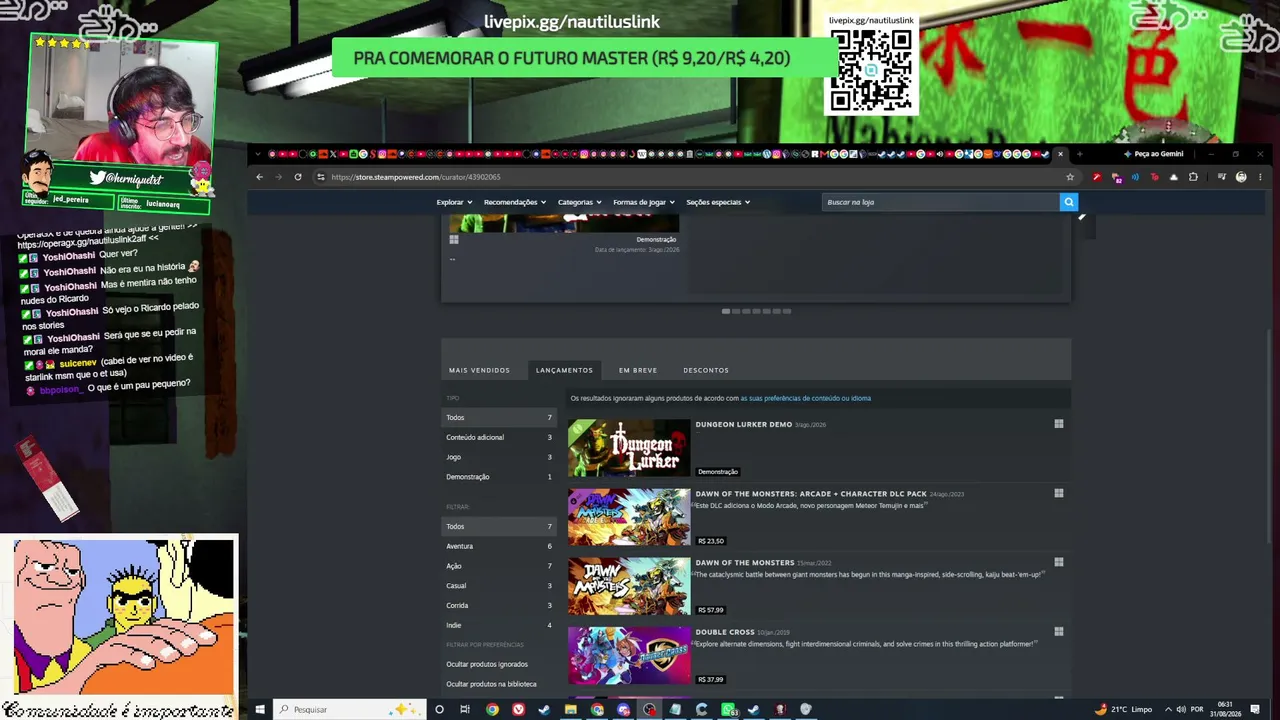Open Vivaldi browser on the taskbar

click(518, 709)
